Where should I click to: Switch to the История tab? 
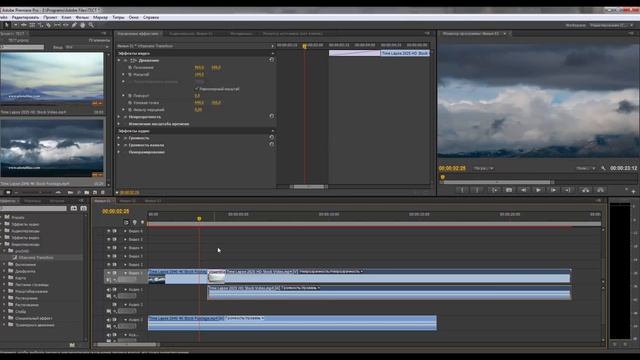(57, 201)
